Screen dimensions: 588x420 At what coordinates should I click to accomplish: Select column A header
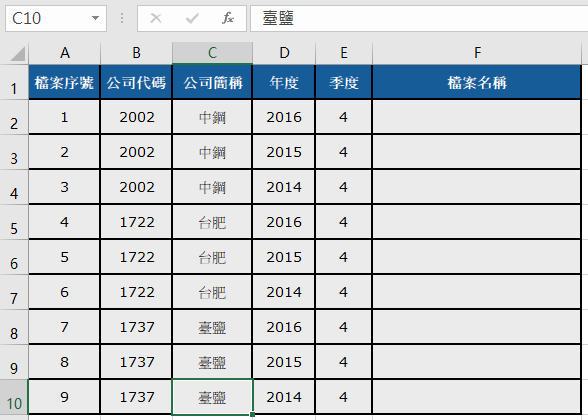(64, 53)
